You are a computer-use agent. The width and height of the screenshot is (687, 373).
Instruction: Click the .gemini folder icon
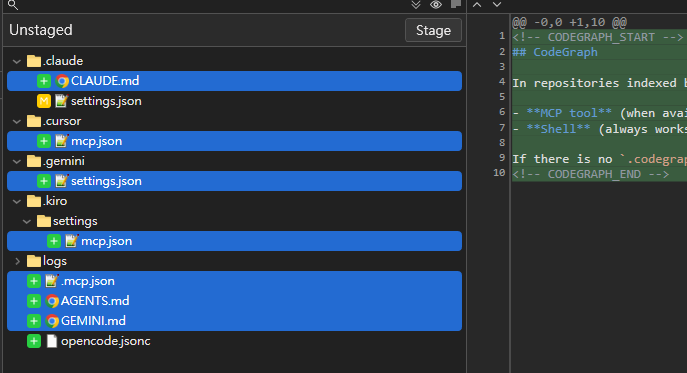(34, 161)
